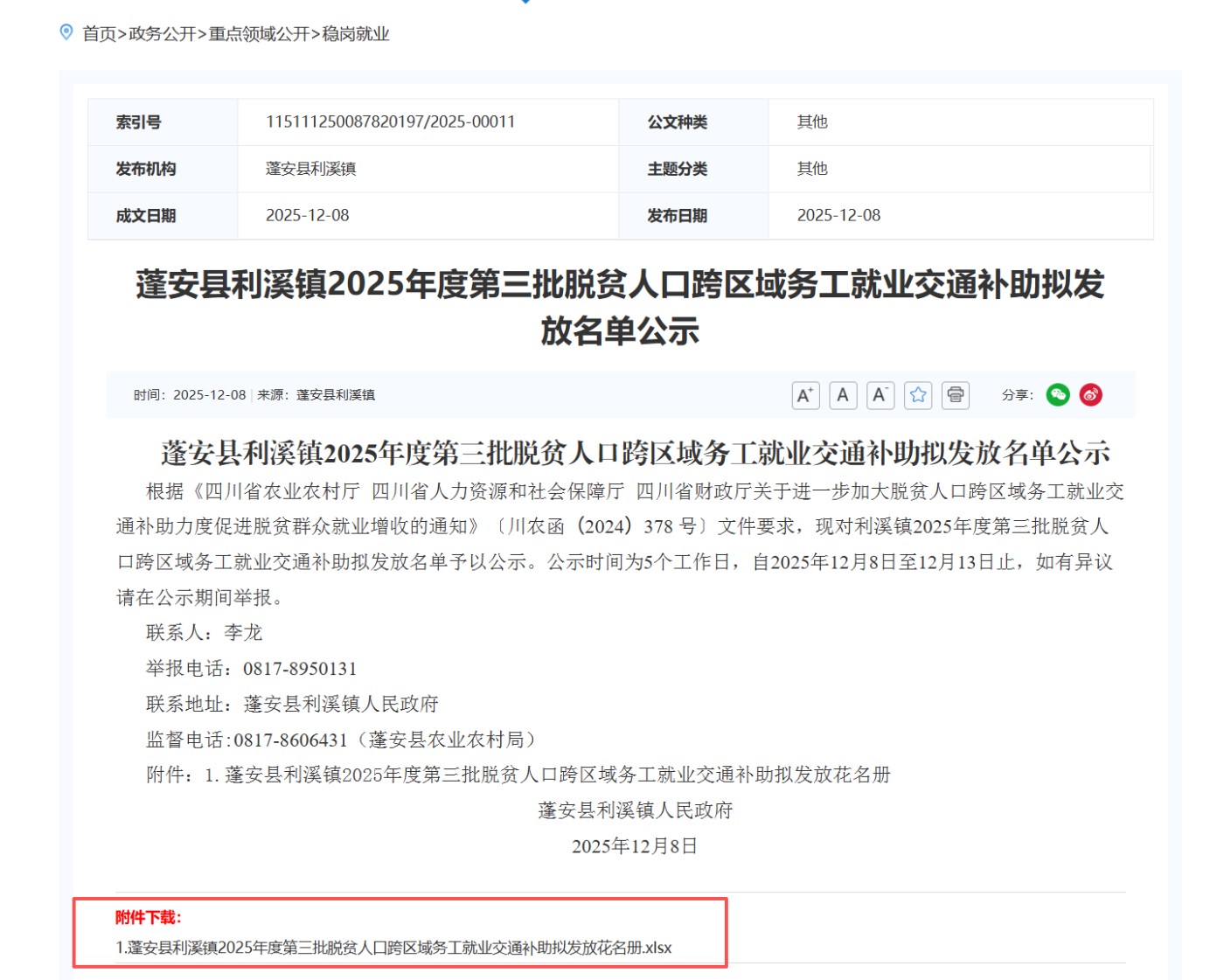Image resolution: width=1224 pixels, height=980 pixels.
Task: Click the 来源: 蓬安县利溪镇 source text
Action: (x=316, y=395)
